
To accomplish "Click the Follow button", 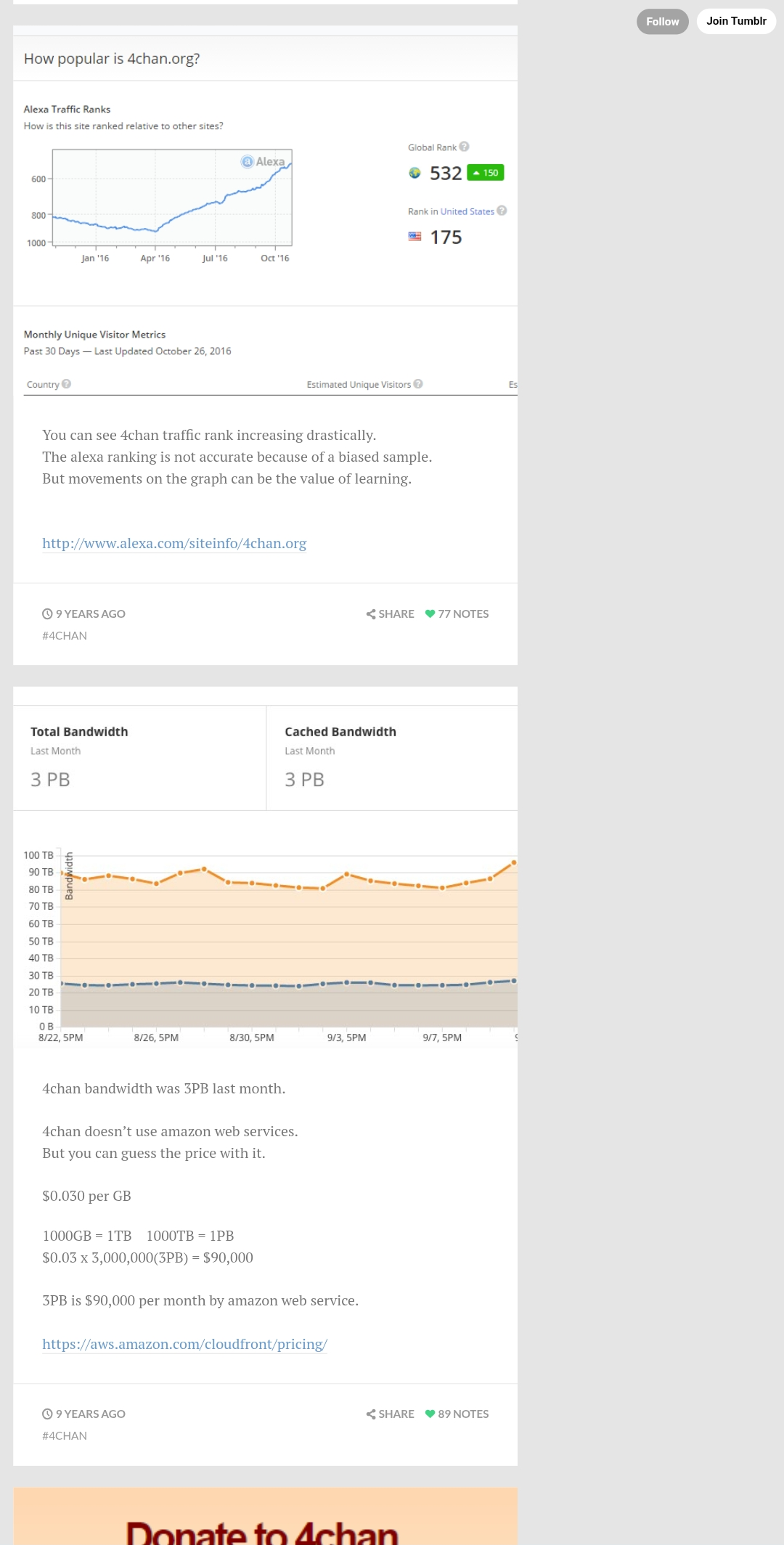I will 662,22.
